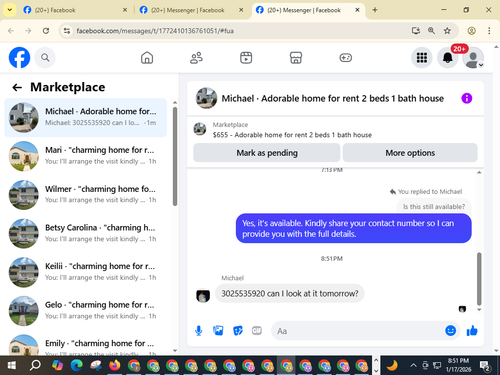Viewport: 500px width, 375px height.
Task: Open Chrome three-dot menu
Action: click(489, 31)
